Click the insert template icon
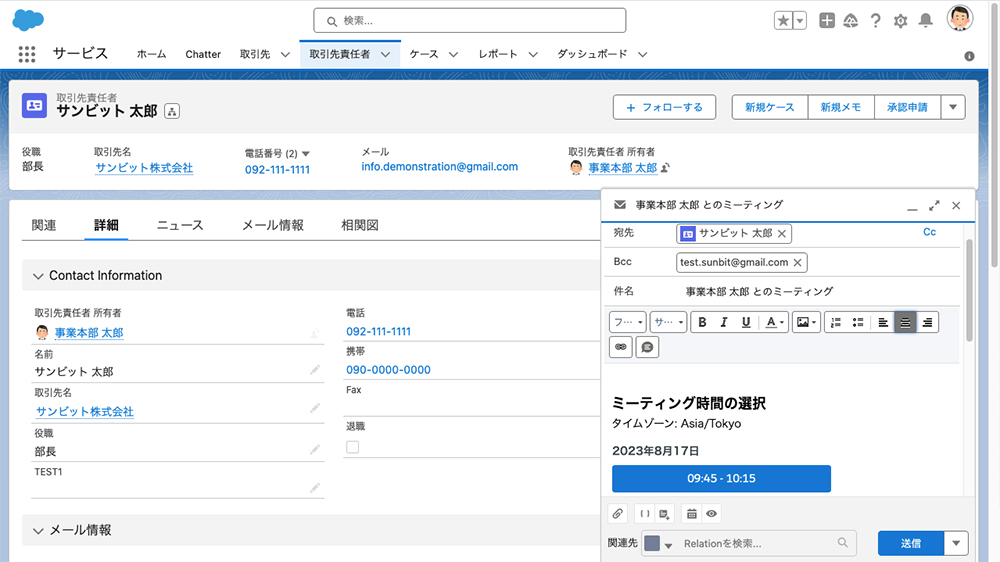Image resolution: width=1000 pixels, height=562 pixels. (664, 514)
